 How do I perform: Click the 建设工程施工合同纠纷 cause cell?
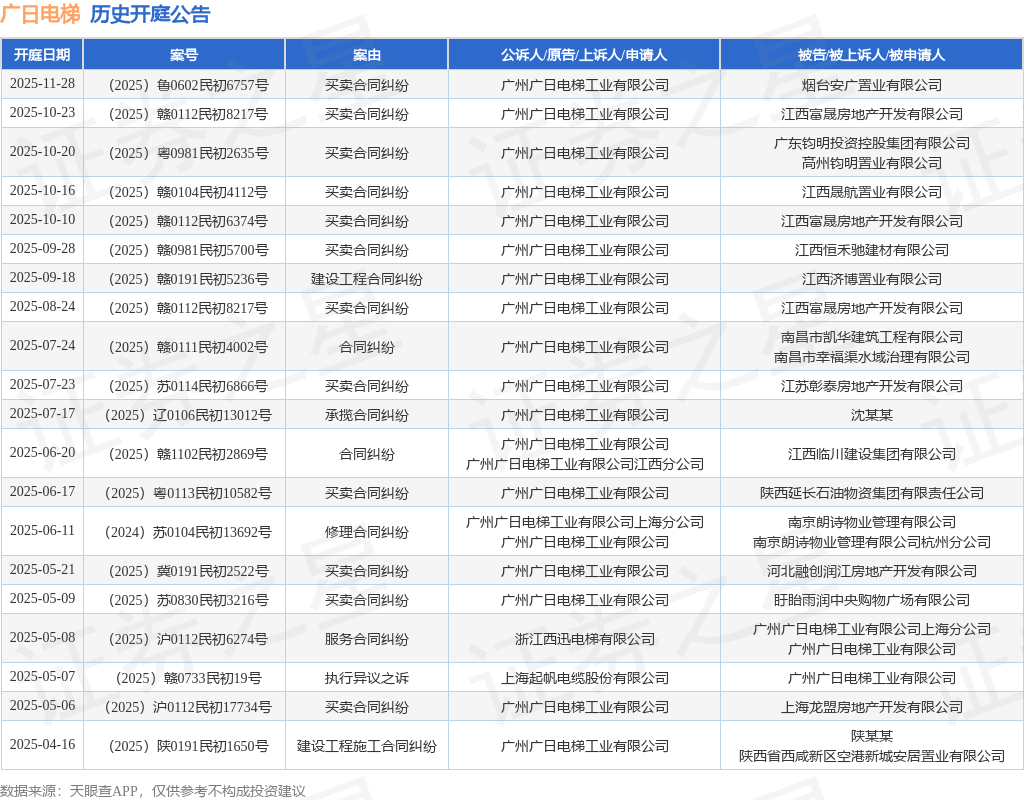(x=366, y=746)
